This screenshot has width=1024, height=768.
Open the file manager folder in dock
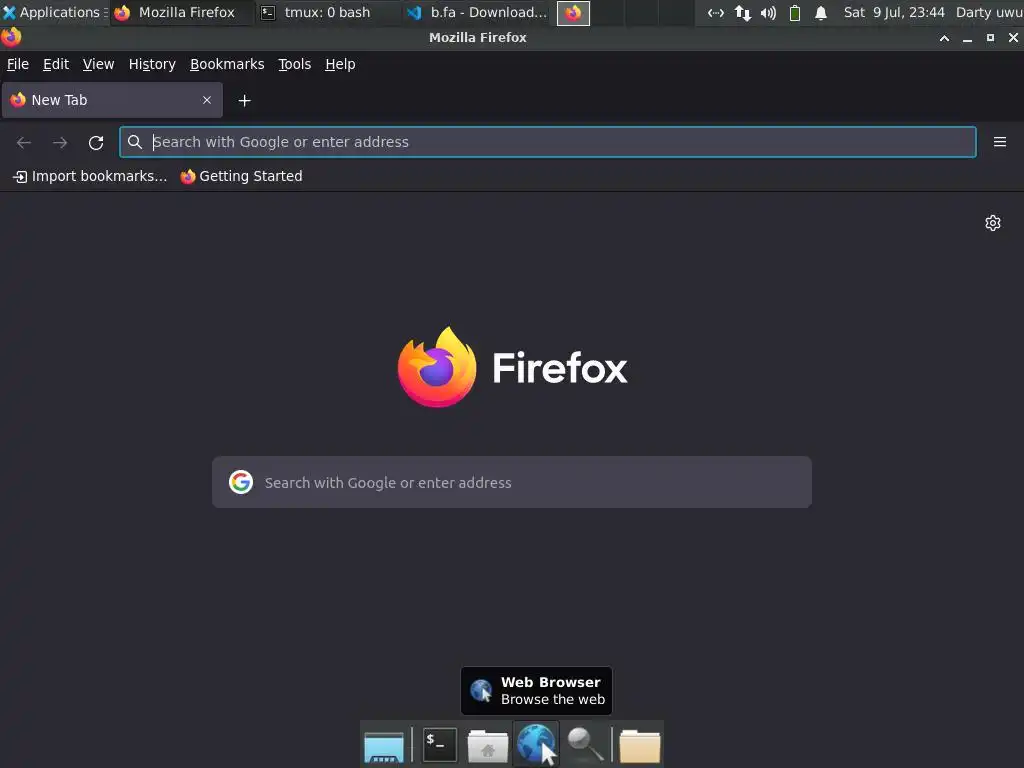(639, 746)
